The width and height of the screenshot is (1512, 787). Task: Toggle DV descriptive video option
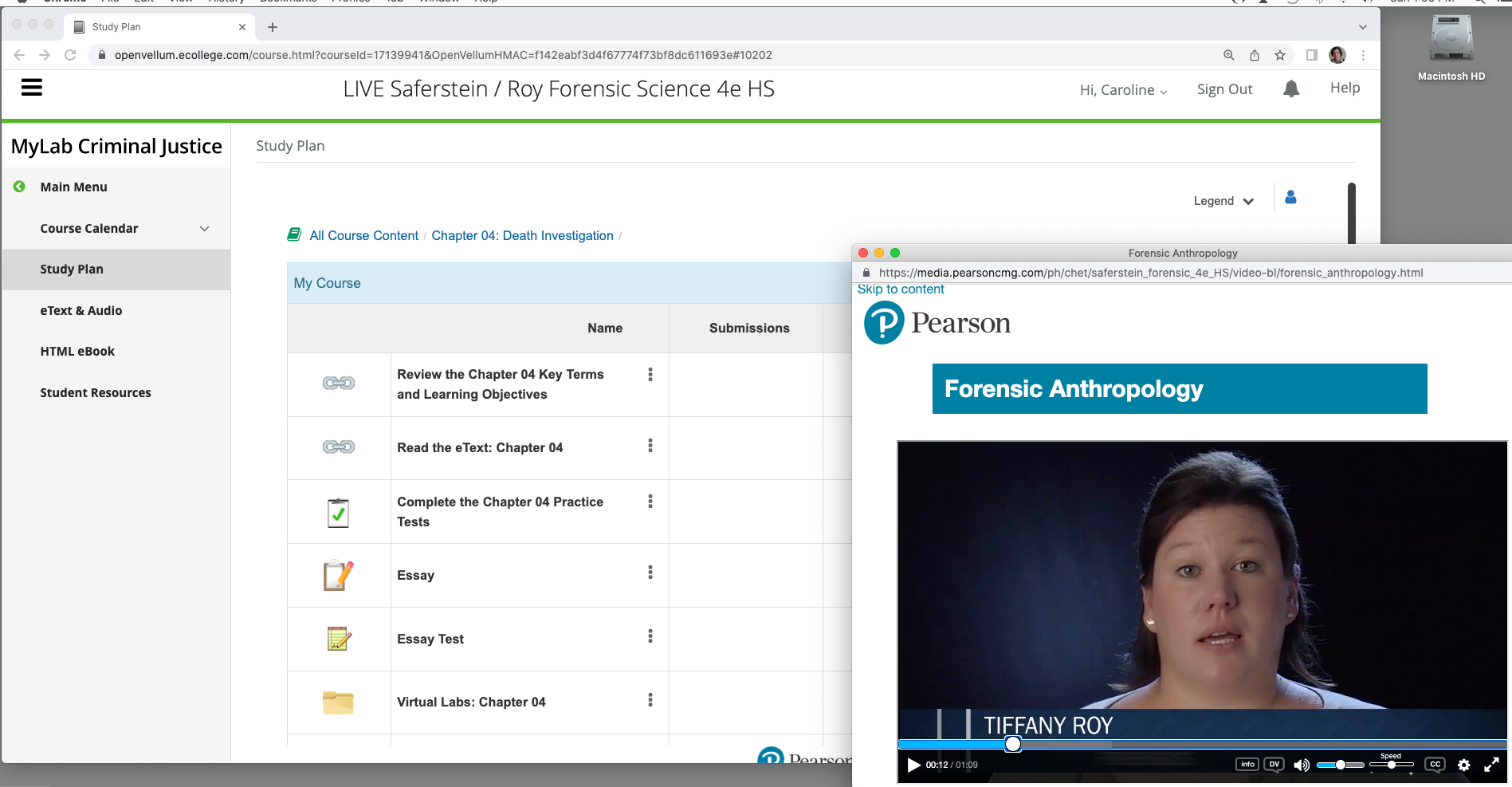[x=1274, y=765]
